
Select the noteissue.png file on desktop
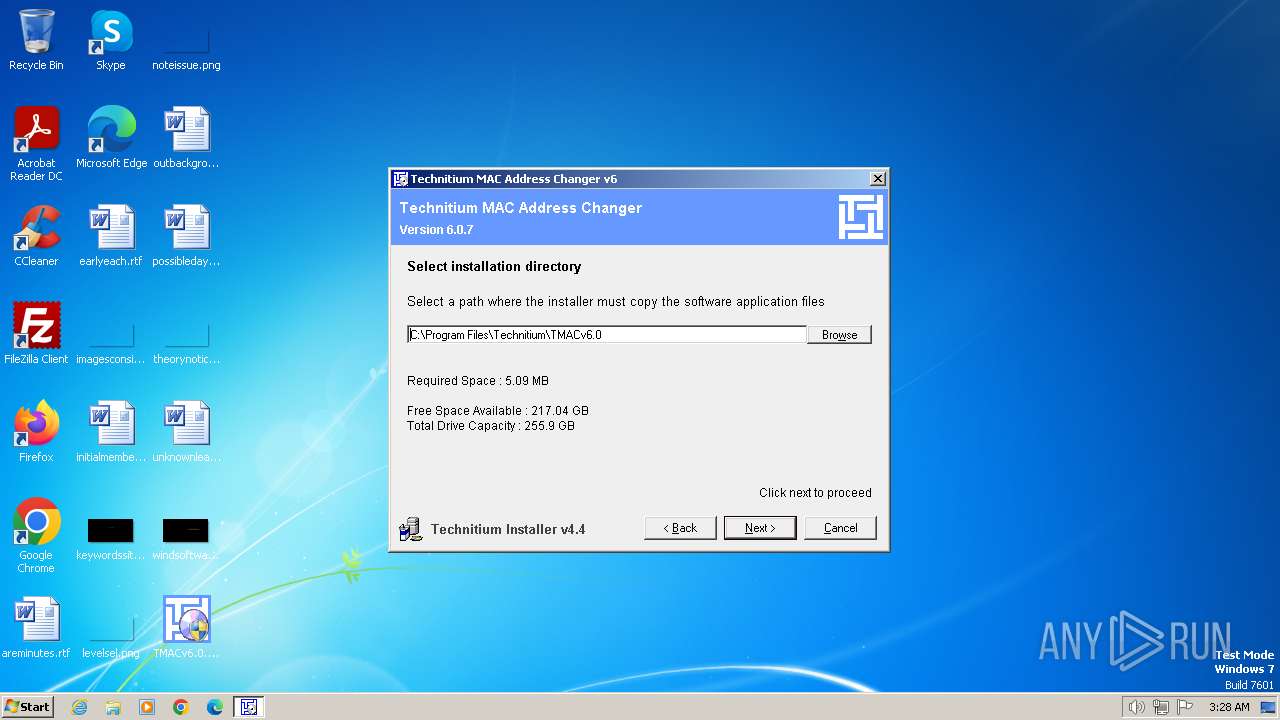click(186, 40)
